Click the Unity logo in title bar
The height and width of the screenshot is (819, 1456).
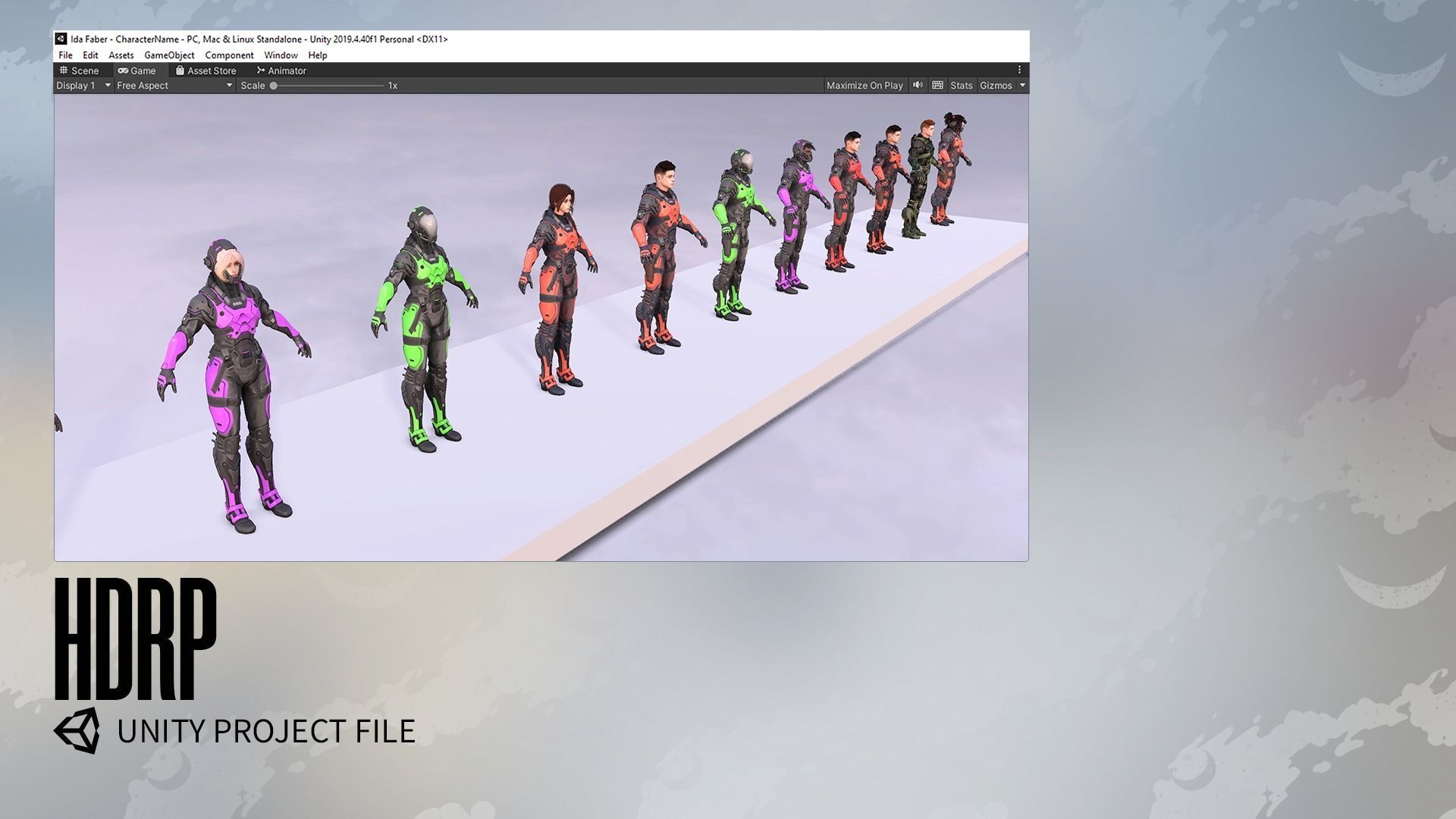point(61,39)
